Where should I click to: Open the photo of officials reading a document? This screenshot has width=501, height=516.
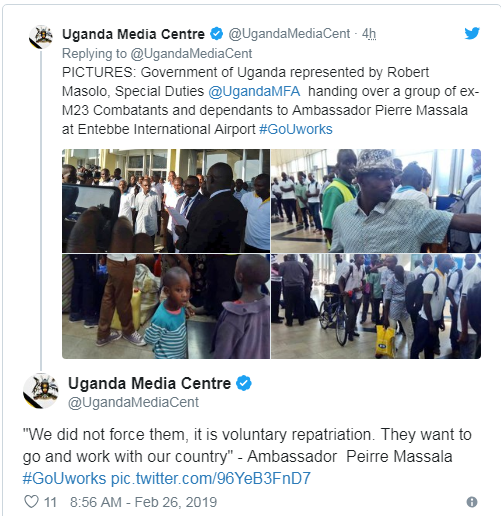pyautogui.click(x=166, y=201)
